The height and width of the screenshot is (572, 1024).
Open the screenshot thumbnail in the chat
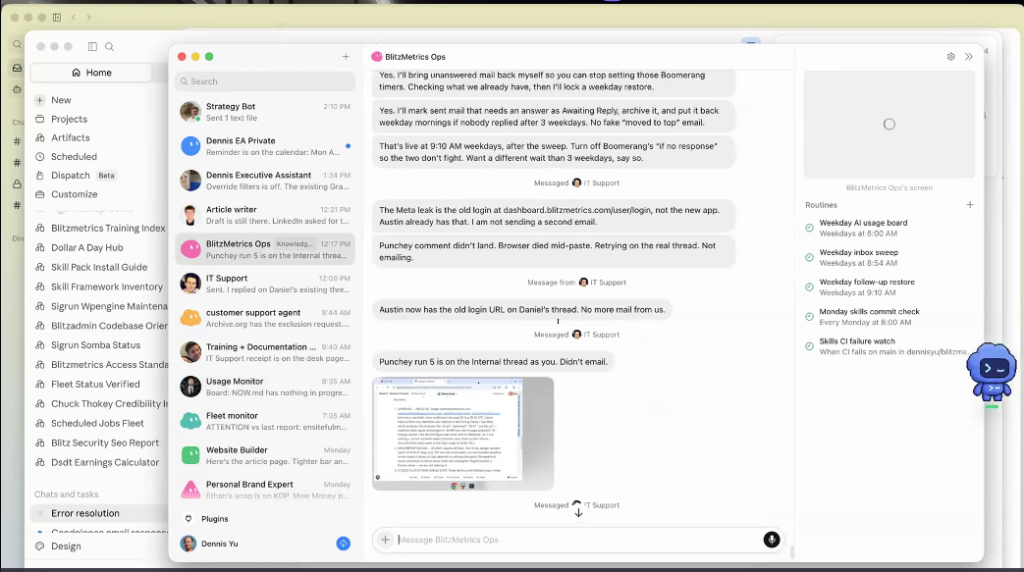pyautogui.click(x=463, y=434)
